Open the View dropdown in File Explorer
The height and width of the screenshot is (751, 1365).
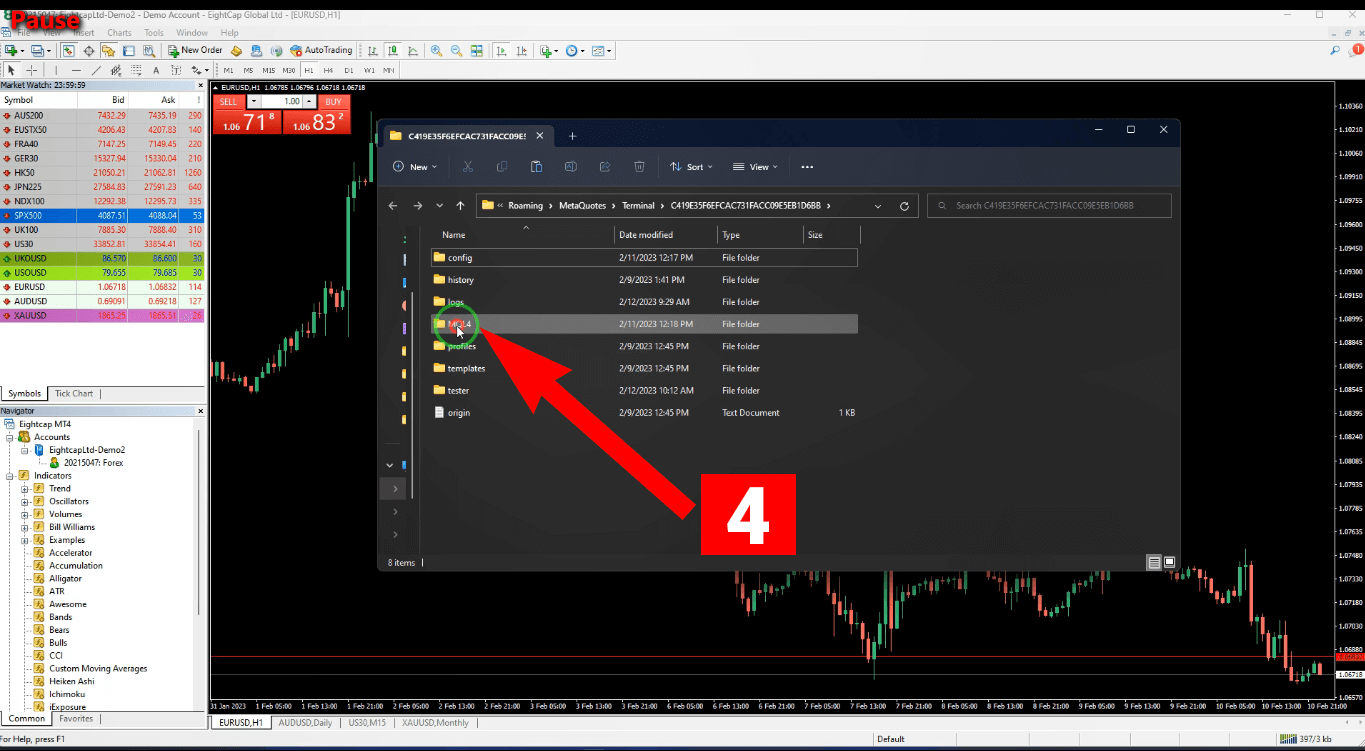point(756,167)
